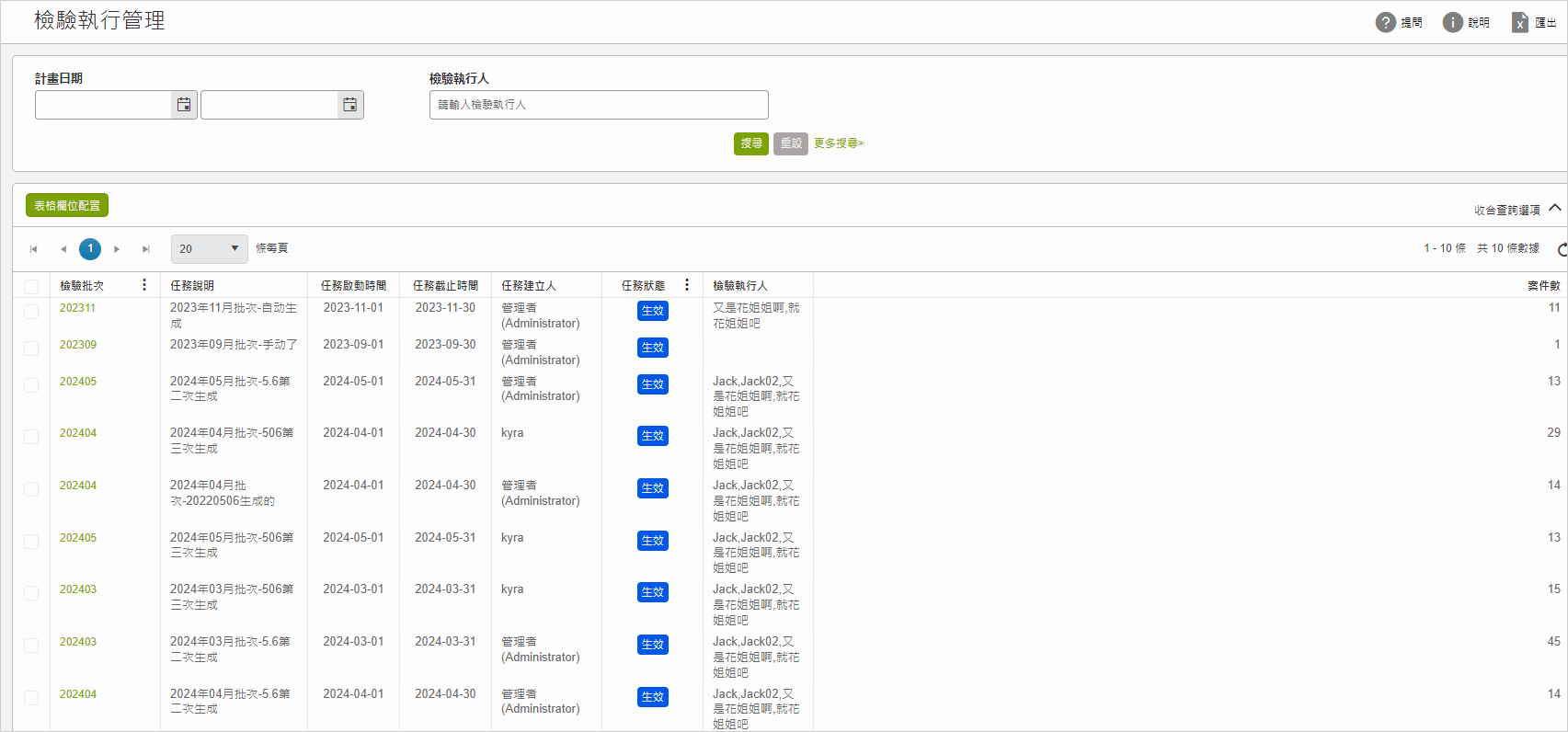
Task: Sort by the 任務說明 column header
Action: (x=192, y=286)
